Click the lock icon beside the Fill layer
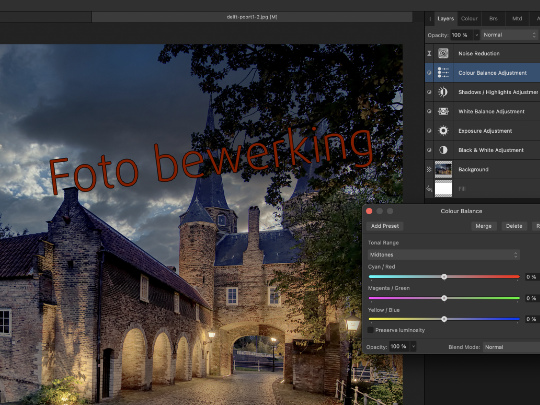This screenshot has width=540, height=405. (x=429, y=189)
